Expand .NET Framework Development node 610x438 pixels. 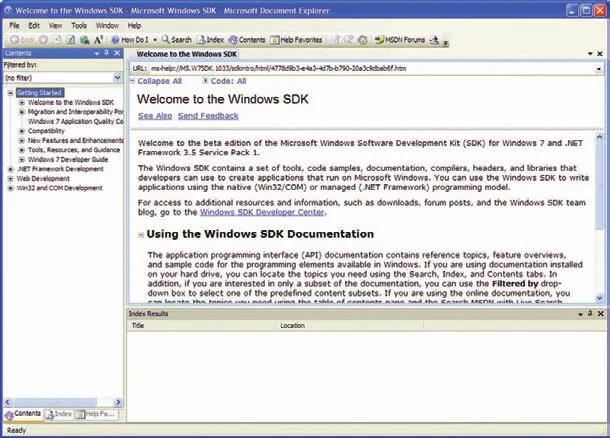coord(11,169)
